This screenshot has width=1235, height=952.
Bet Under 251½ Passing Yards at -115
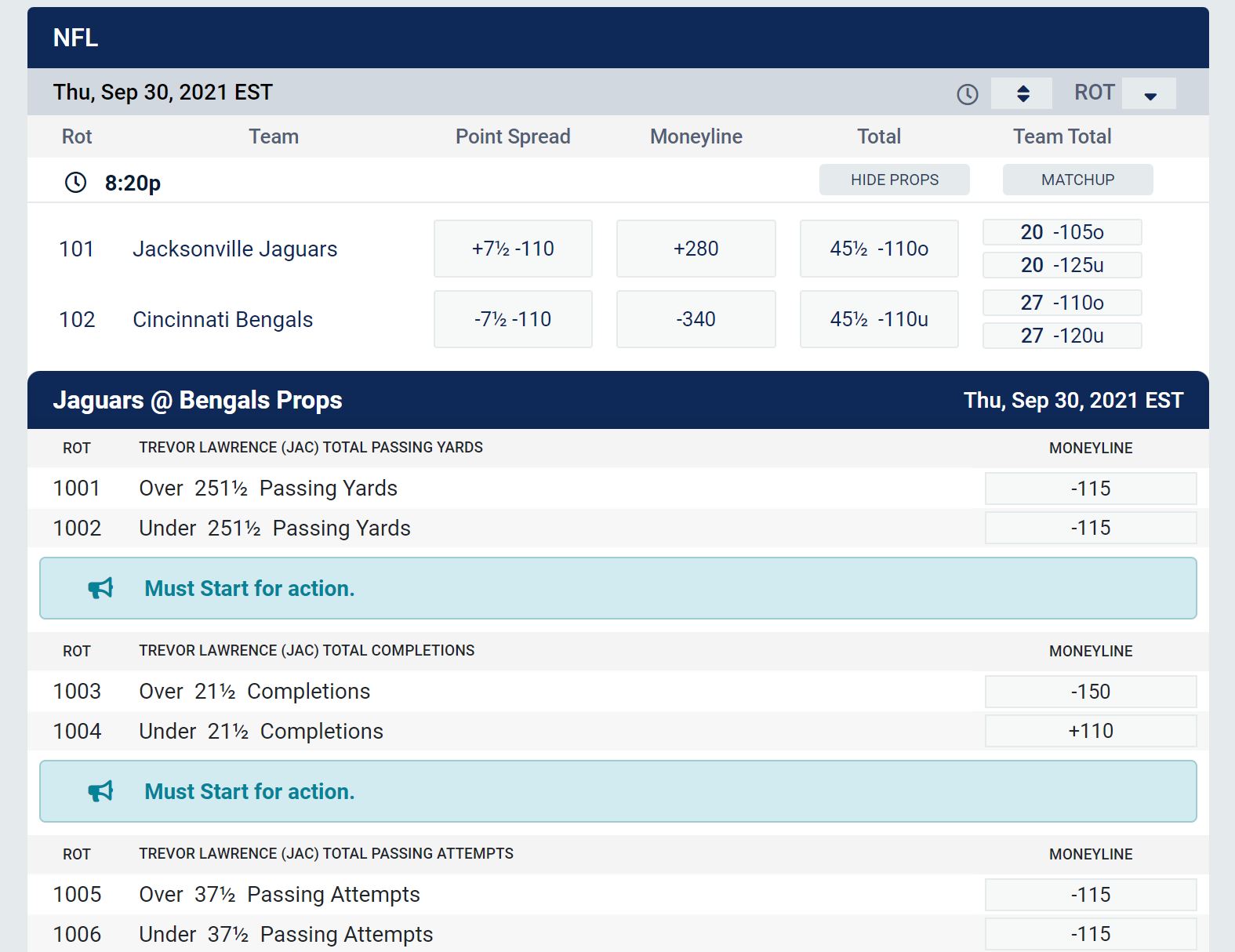[1091, 528]
